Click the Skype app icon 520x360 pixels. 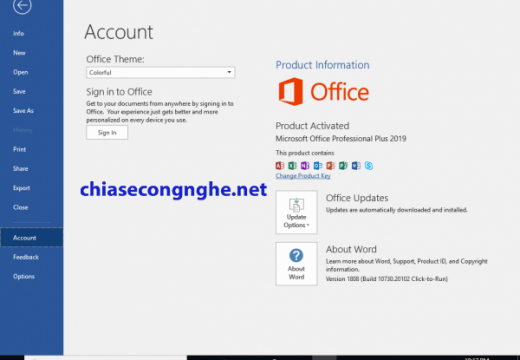click(x=369, y=165)
